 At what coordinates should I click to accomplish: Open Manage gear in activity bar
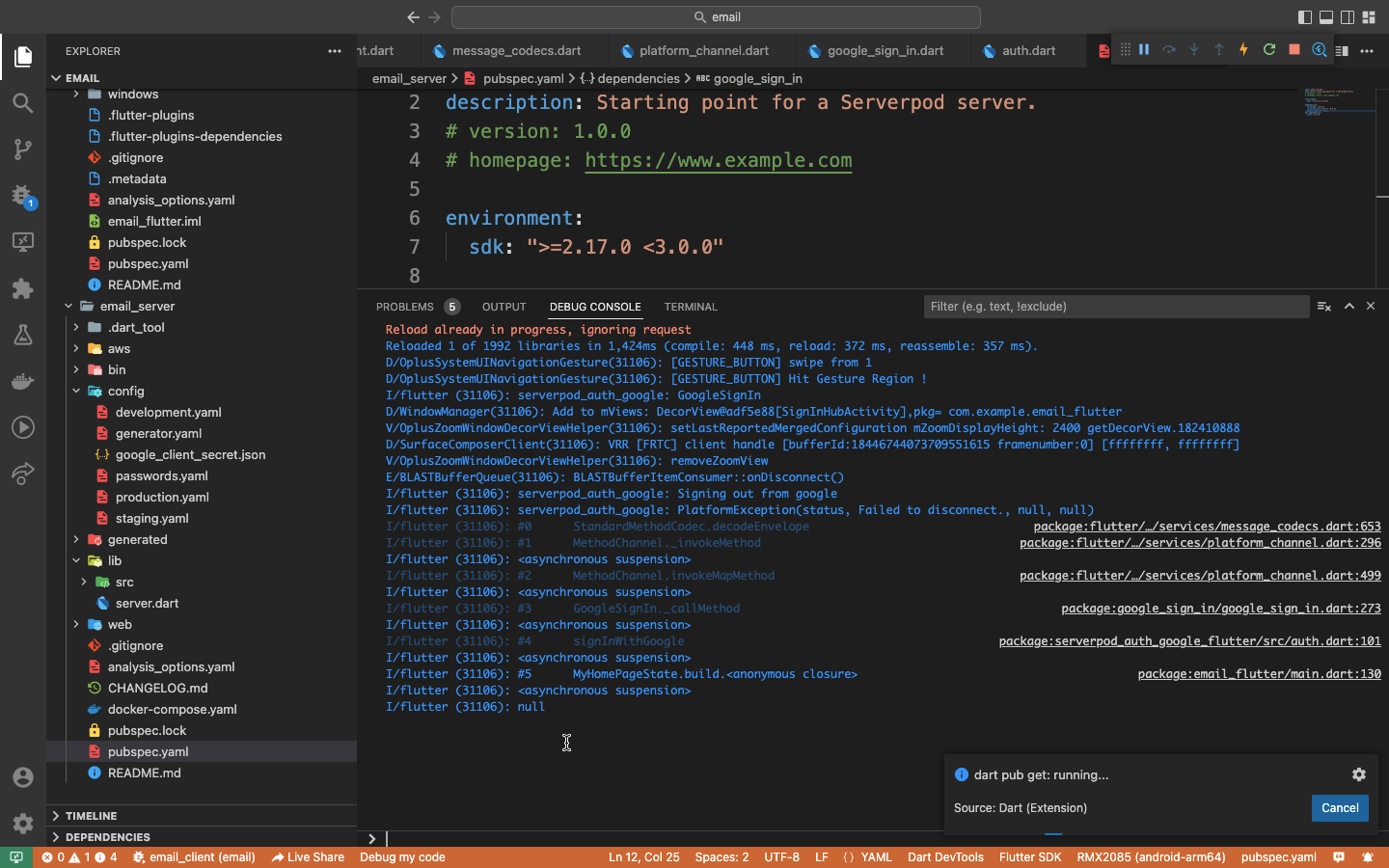(23, 824)
